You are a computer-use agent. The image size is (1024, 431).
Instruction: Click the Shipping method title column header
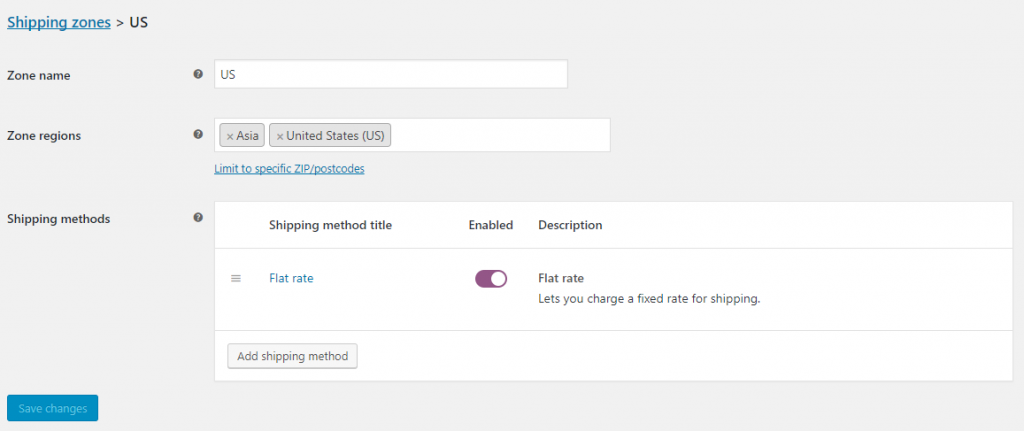[330, 225]
